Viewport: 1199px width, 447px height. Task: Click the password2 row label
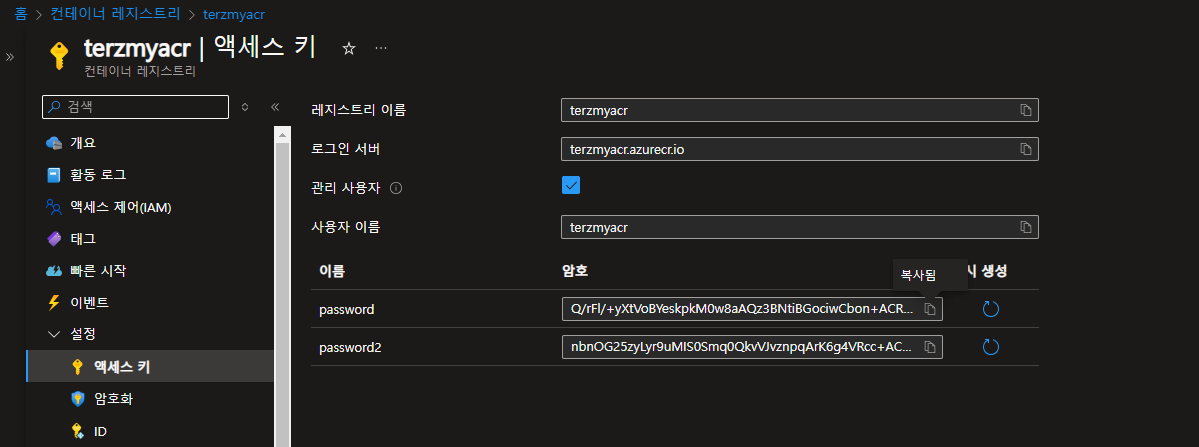point(350,348)
